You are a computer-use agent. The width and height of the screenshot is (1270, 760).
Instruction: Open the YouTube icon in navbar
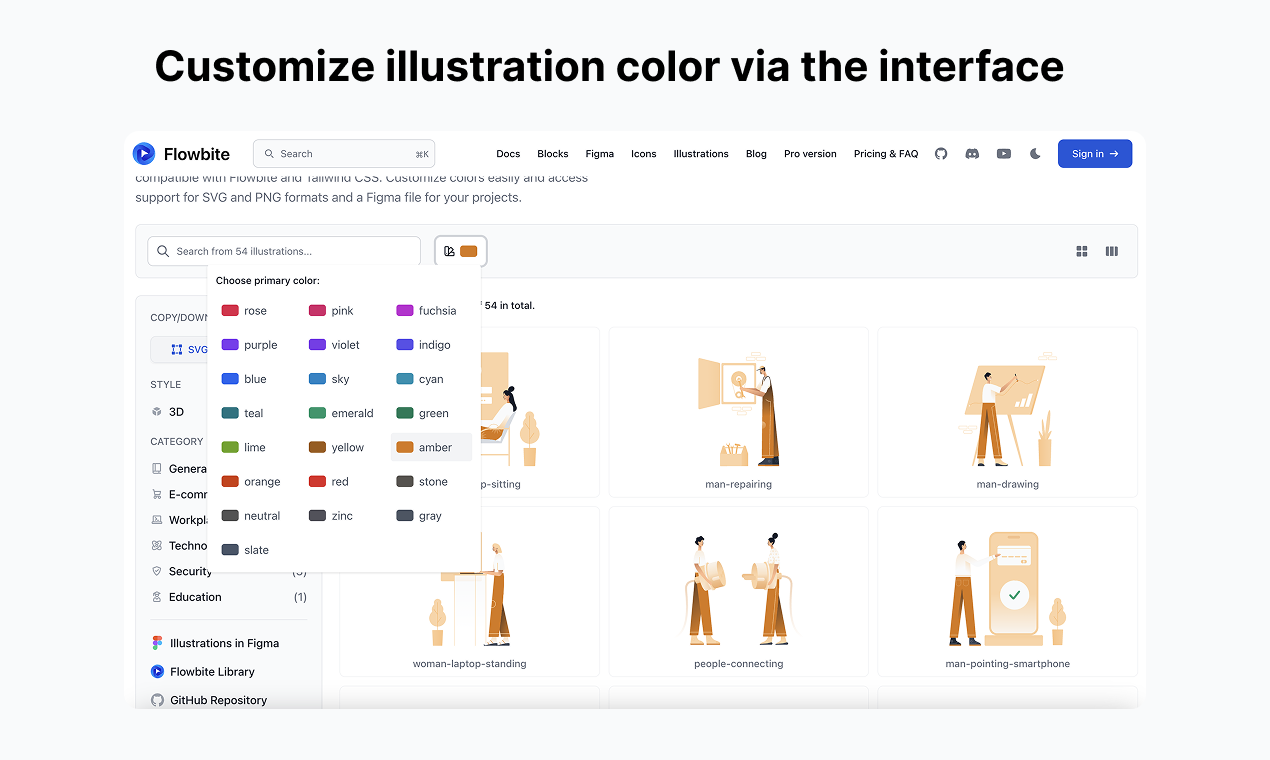1004,154
